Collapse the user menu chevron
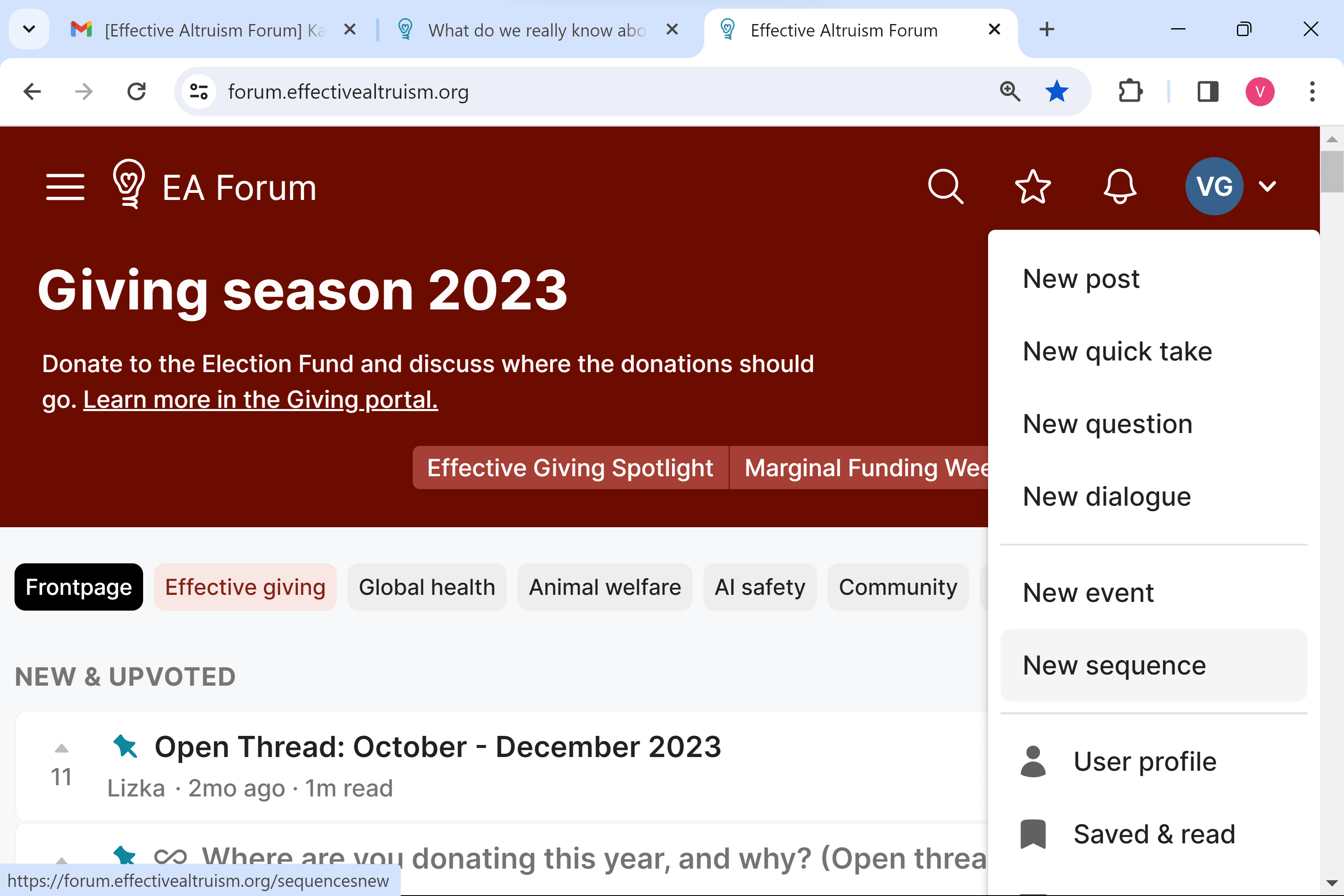This screenshot has width=1344, height=896. pos(1267,186)
